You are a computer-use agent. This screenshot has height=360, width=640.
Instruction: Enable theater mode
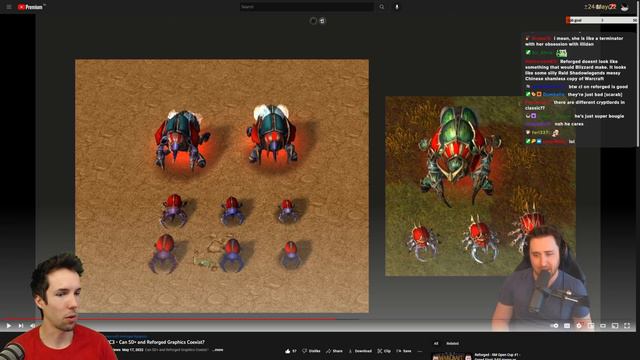click(x=603, y=326)
